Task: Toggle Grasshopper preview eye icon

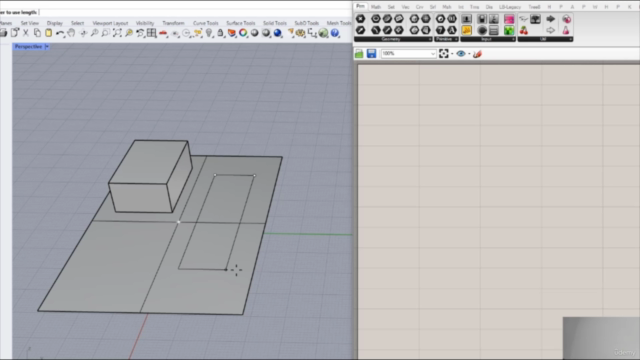Action: click(461, 53)
